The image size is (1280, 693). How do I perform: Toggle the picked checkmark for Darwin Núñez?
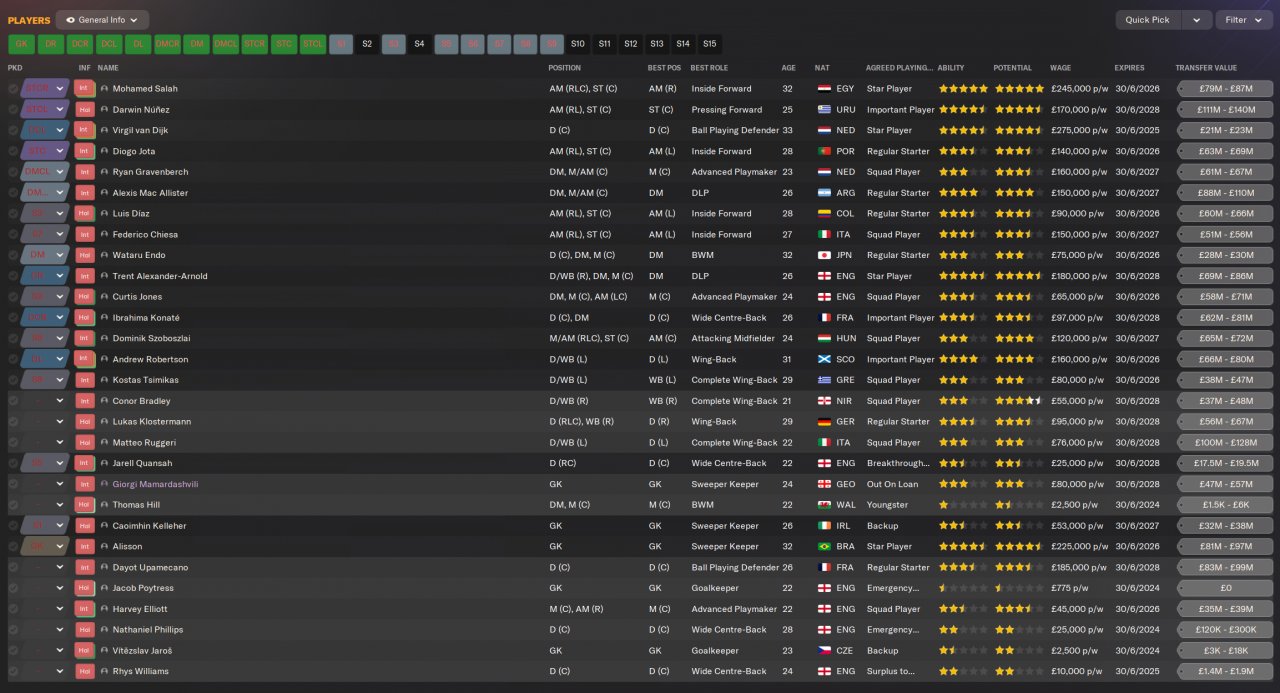(x=13, y=109)
